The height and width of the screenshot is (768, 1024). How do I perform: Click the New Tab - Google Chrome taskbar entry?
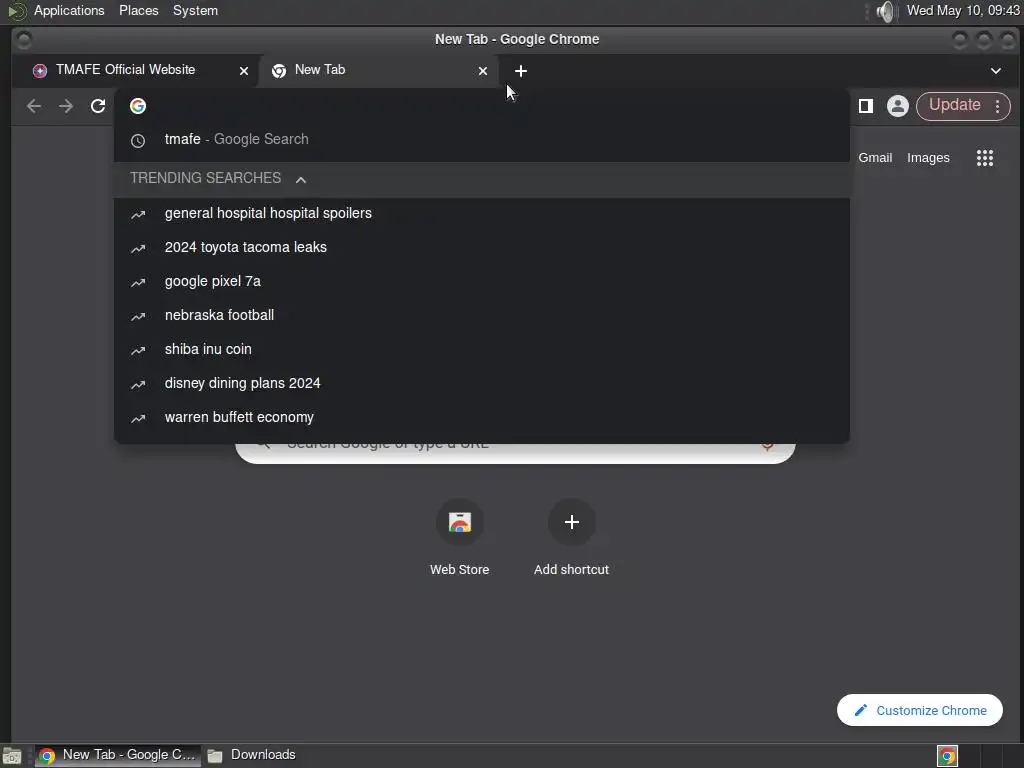pyautogui.click(x=118, y=755)
